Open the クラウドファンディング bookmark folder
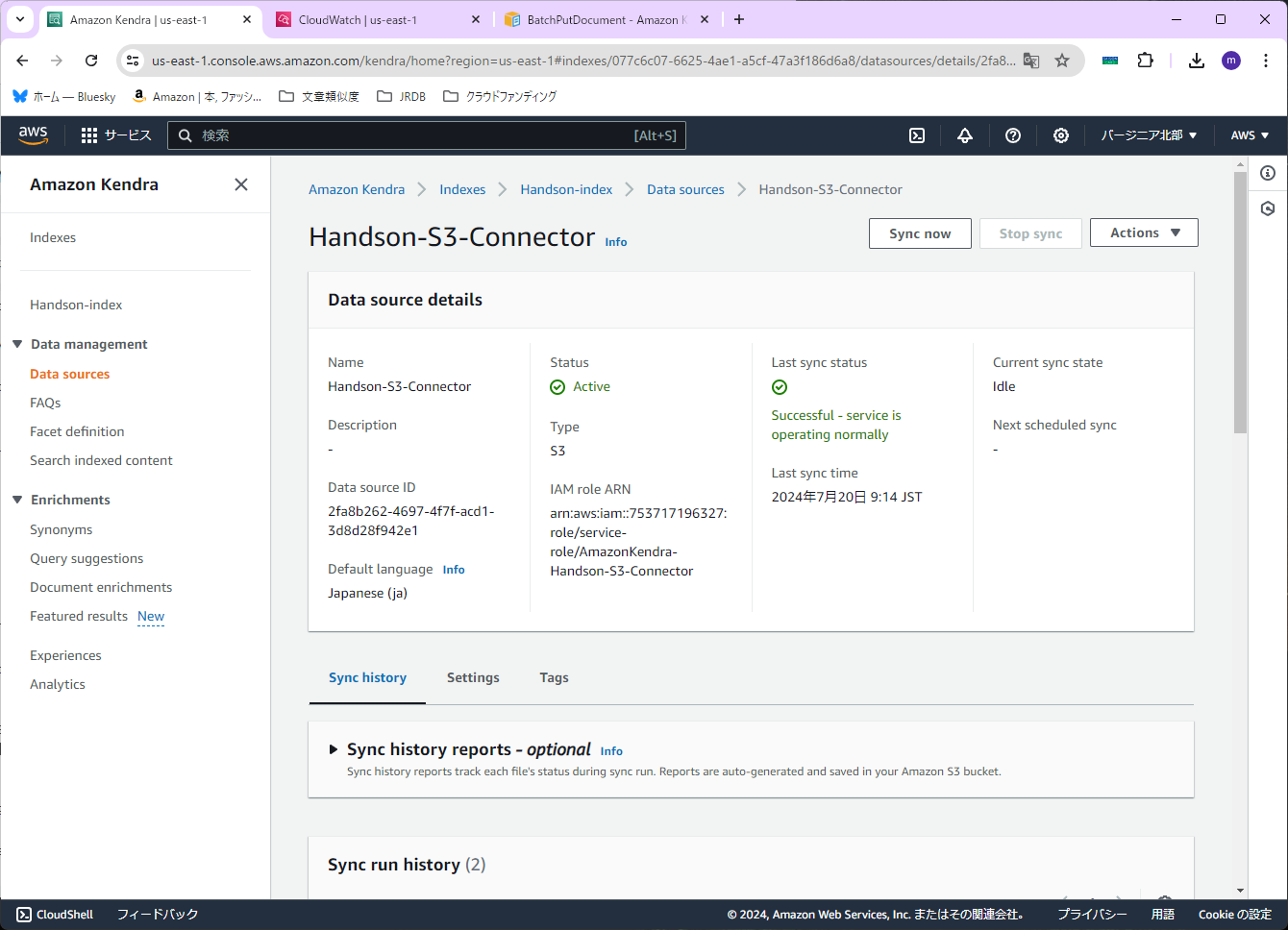1288x930 pixels. click(500, 96)
